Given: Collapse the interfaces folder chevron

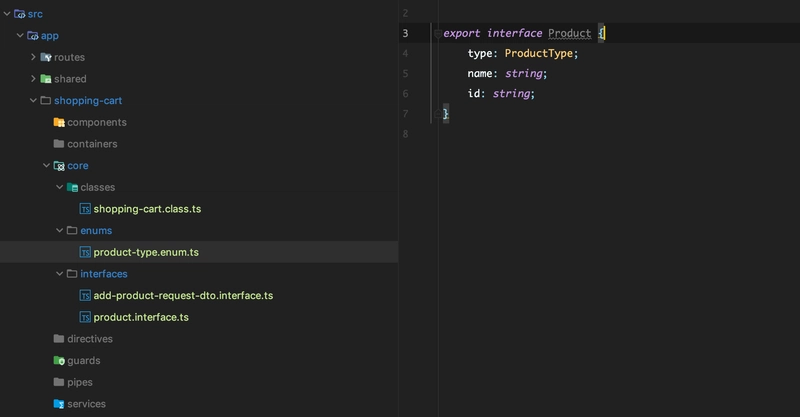Looking at the screenshot, I should tap(59, 274).
